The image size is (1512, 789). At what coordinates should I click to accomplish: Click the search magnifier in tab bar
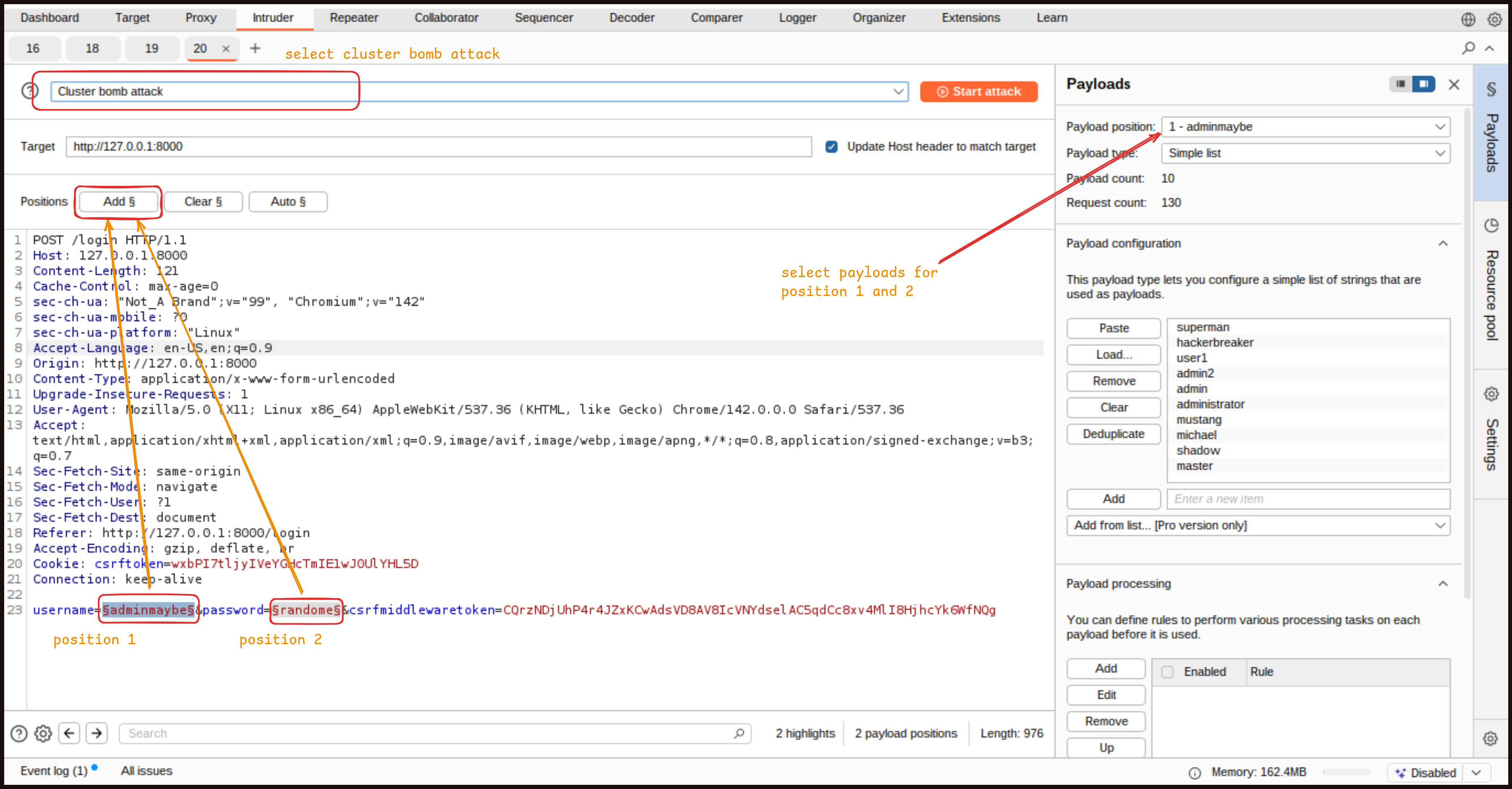click(x=1468, y=48)
